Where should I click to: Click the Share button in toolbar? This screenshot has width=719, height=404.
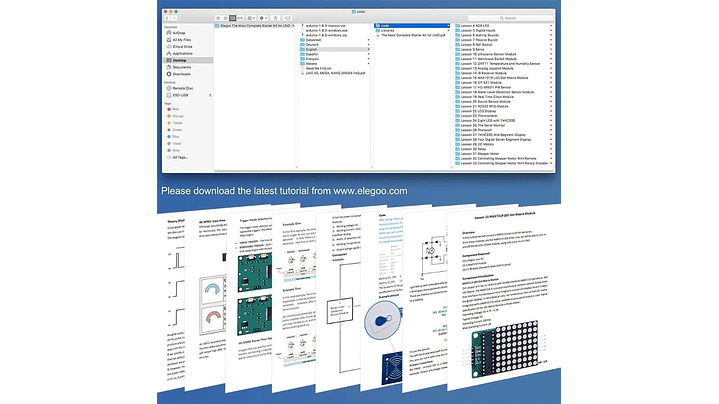(276, 18)
